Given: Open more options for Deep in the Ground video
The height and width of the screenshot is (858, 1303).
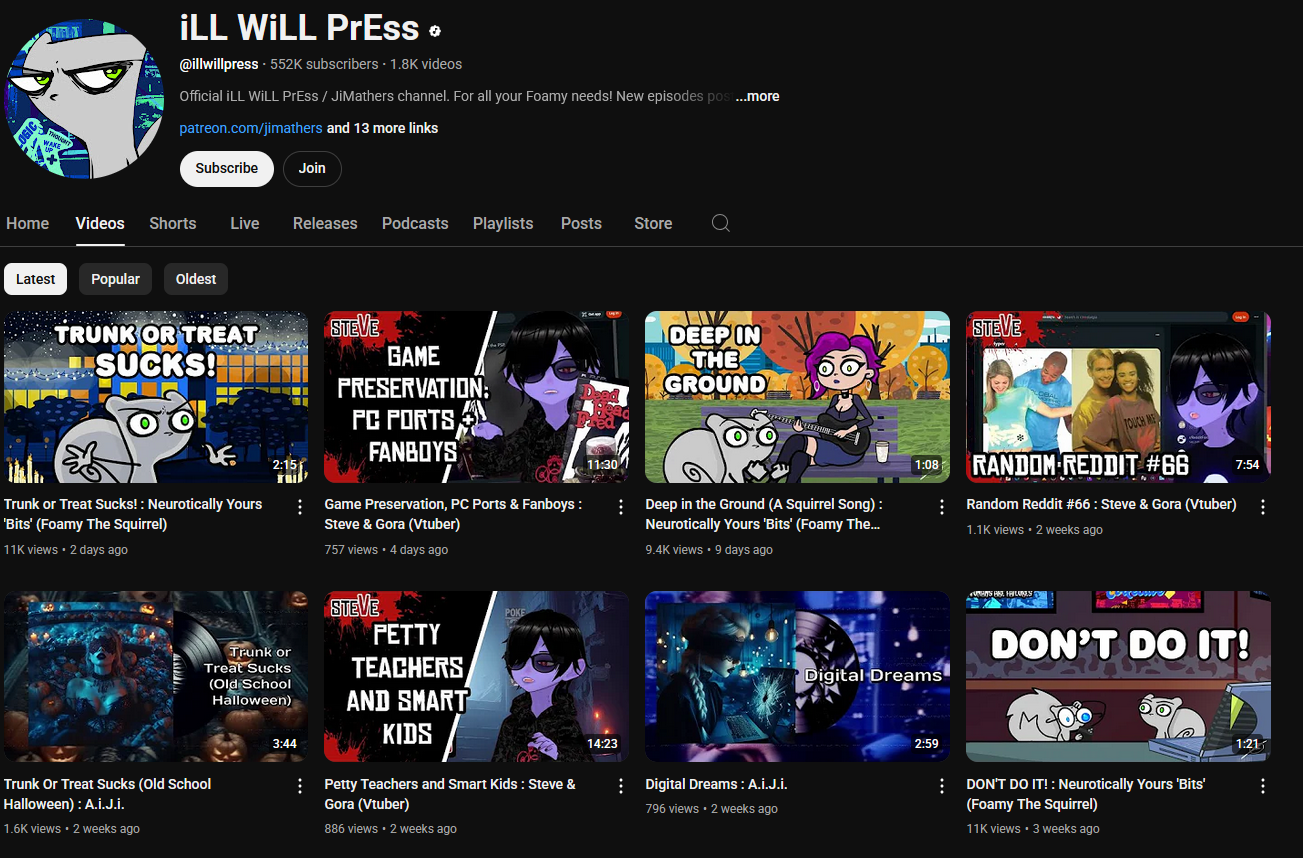Looking at the screenshot, I should [942, 507].
